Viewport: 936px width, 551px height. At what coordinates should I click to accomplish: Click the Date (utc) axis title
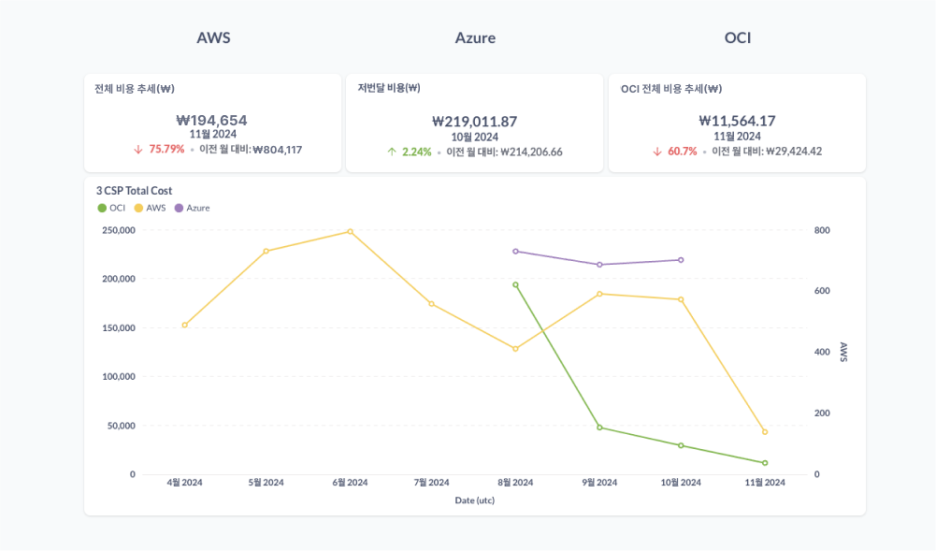[x=475, y=501]
